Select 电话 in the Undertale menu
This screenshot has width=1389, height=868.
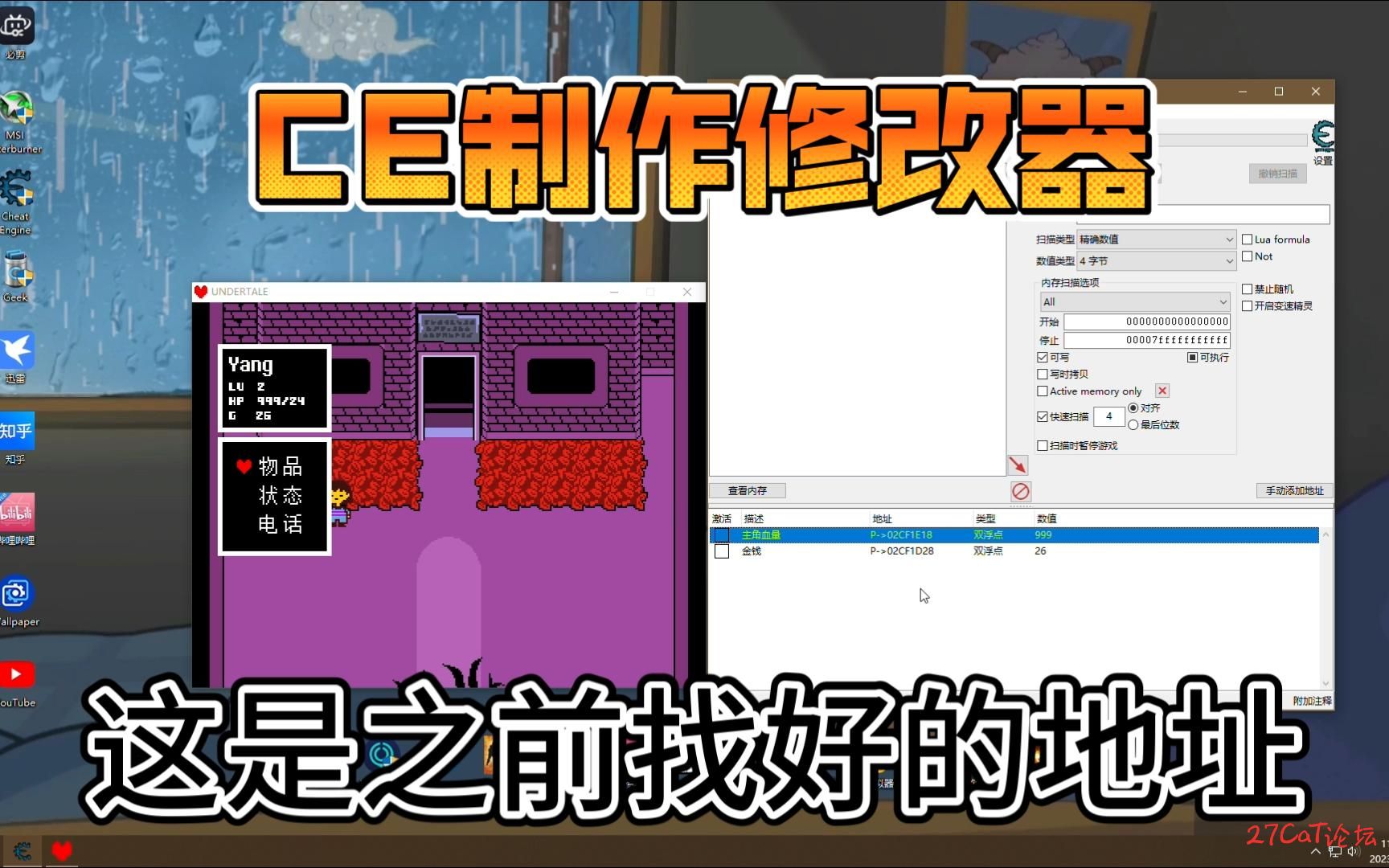pos(281,524)
